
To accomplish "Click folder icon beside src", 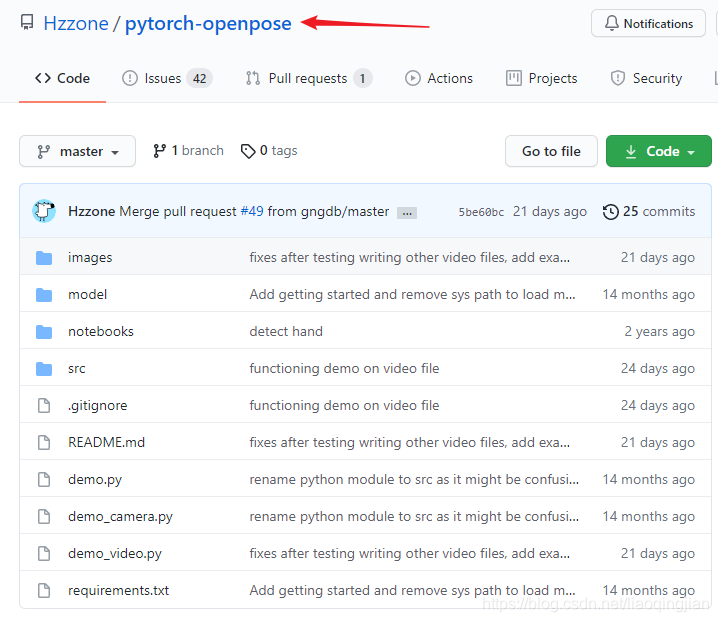I will 44,369.
